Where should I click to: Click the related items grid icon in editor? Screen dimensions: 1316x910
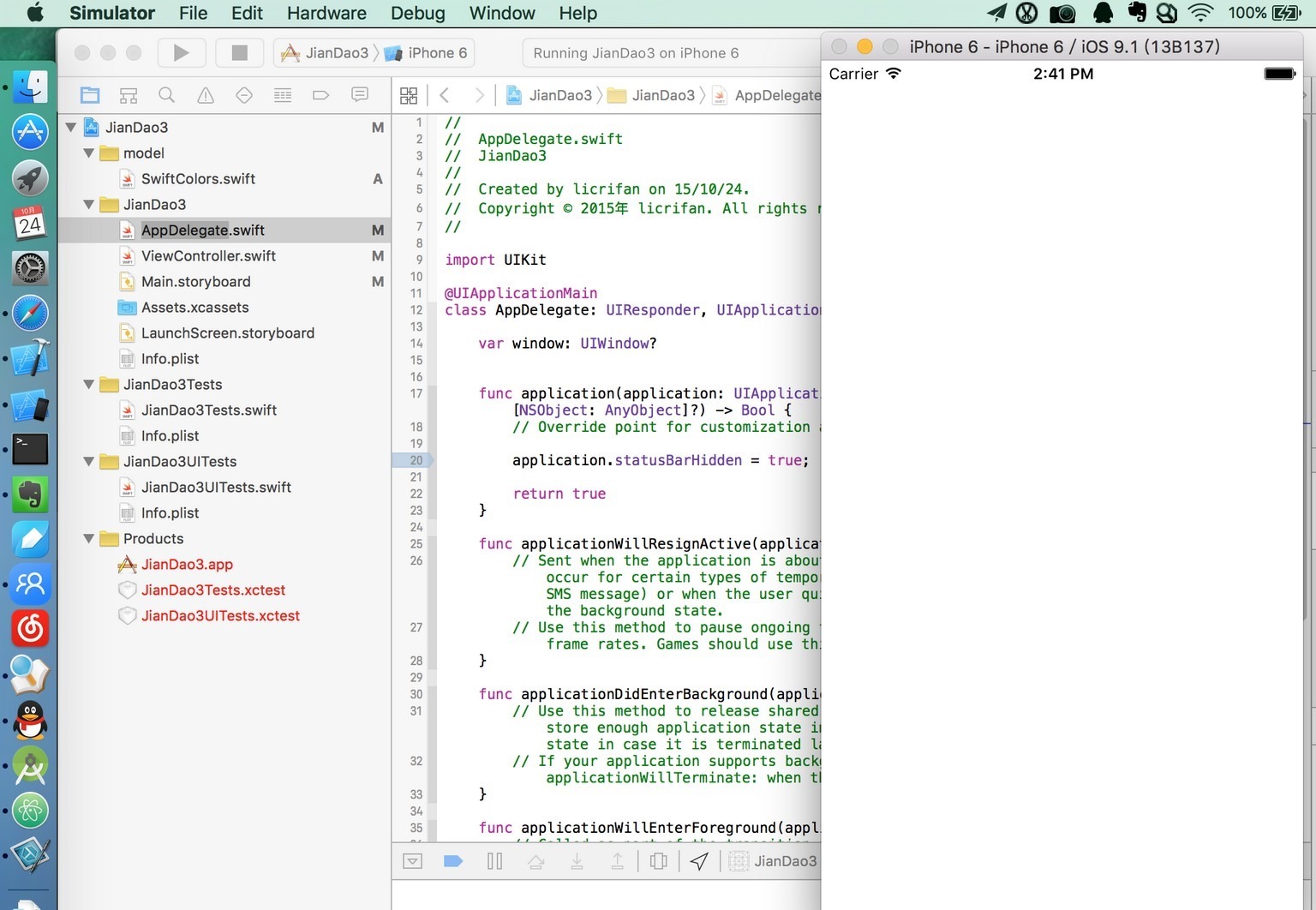pyautogui.click(x=409, y=95)
